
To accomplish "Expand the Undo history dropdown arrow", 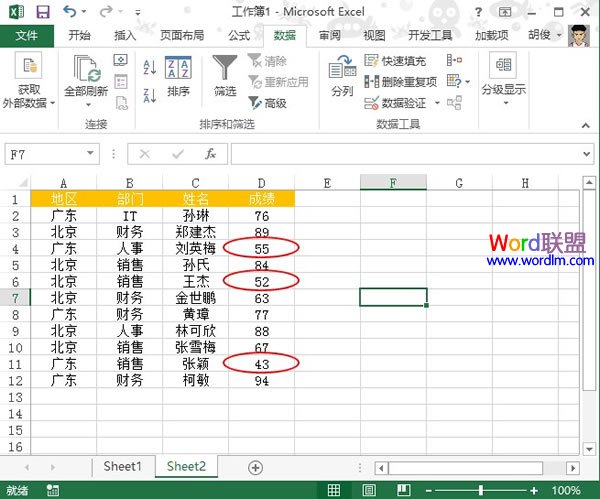I will click(x=84, y=12).
